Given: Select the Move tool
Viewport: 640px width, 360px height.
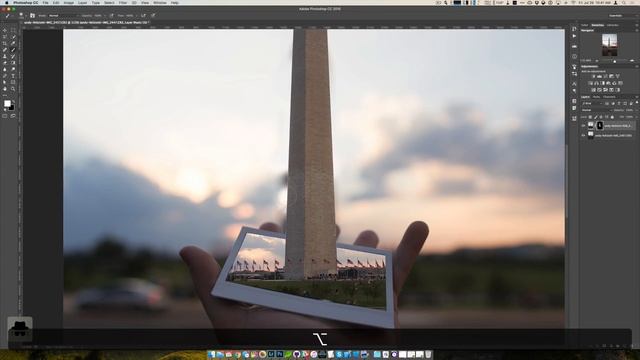Looking at the screenshot, I should click(5, 30).
